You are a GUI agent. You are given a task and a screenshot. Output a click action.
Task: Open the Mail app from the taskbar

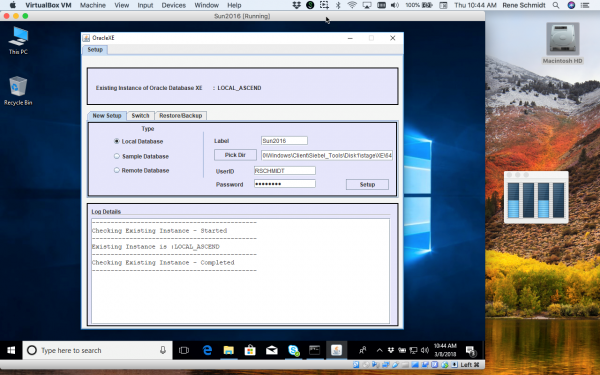(272, 350)
